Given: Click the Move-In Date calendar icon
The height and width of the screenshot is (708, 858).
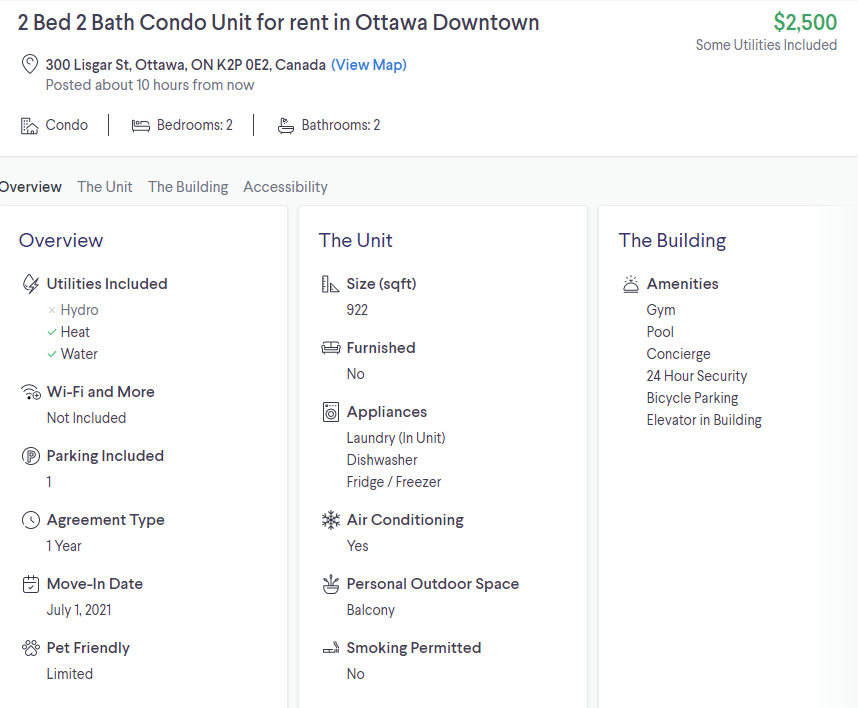Looking at the screenshot, I should point(31,584).
